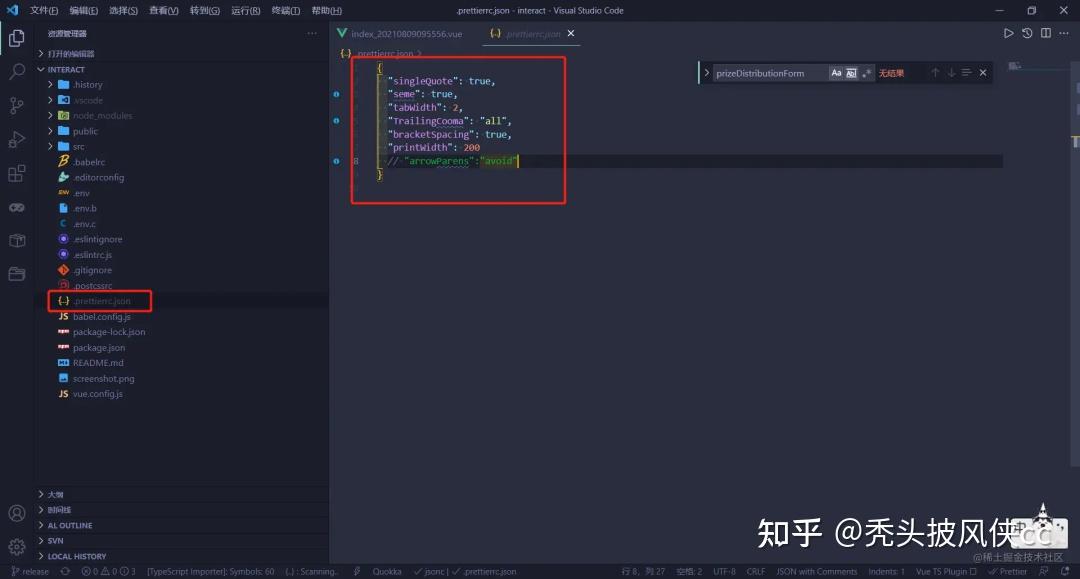1080x579 pixels.
Task: Click the feedback icon in status bar
Action: pos(1044,571)
